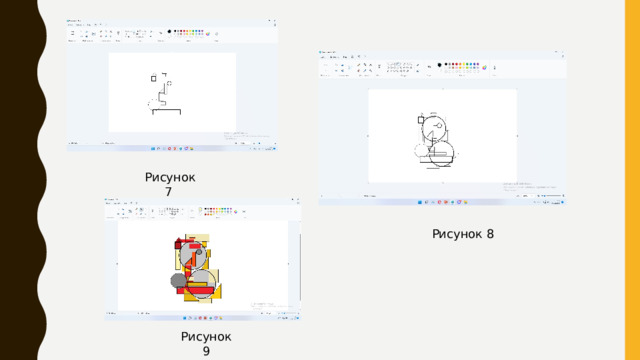The width and height of the screenshot is (640, 360).
Task: Select Color picker tool in Рисунок 8 window
Action: 365,71
